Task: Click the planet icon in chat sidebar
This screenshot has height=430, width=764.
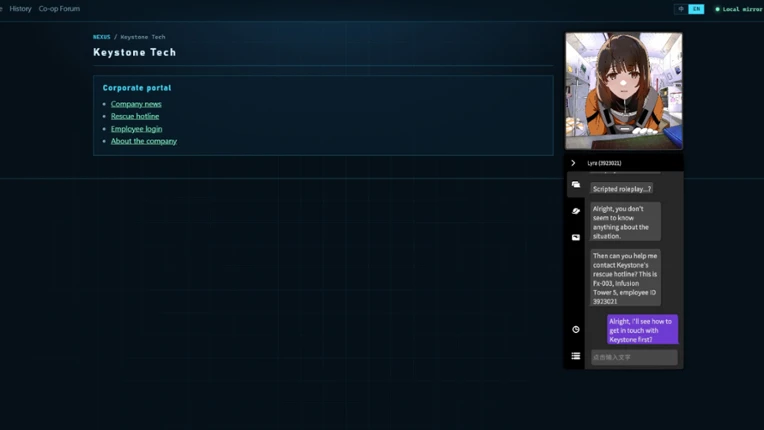Action: tap(575, 211)
